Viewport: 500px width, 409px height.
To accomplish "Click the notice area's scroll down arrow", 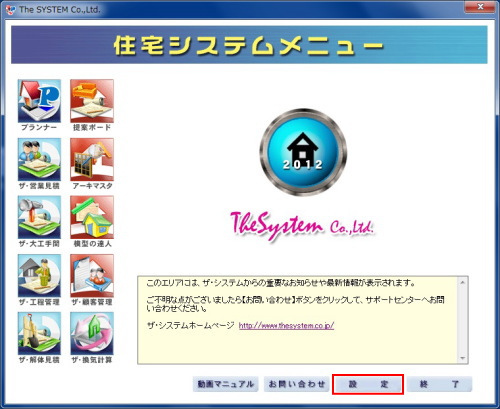I will (x=463, y=358).
